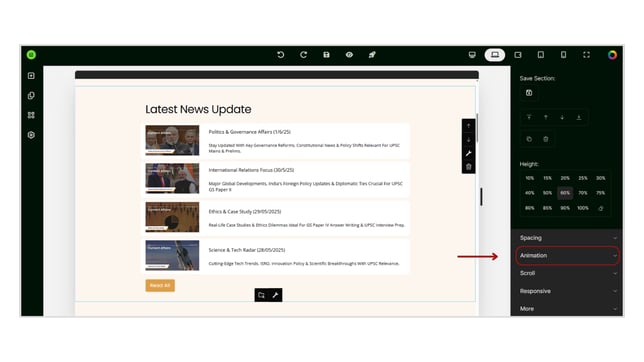Open Science & Tech Radar news item
This screenshot has height=362, width=644.
point(275,256)
